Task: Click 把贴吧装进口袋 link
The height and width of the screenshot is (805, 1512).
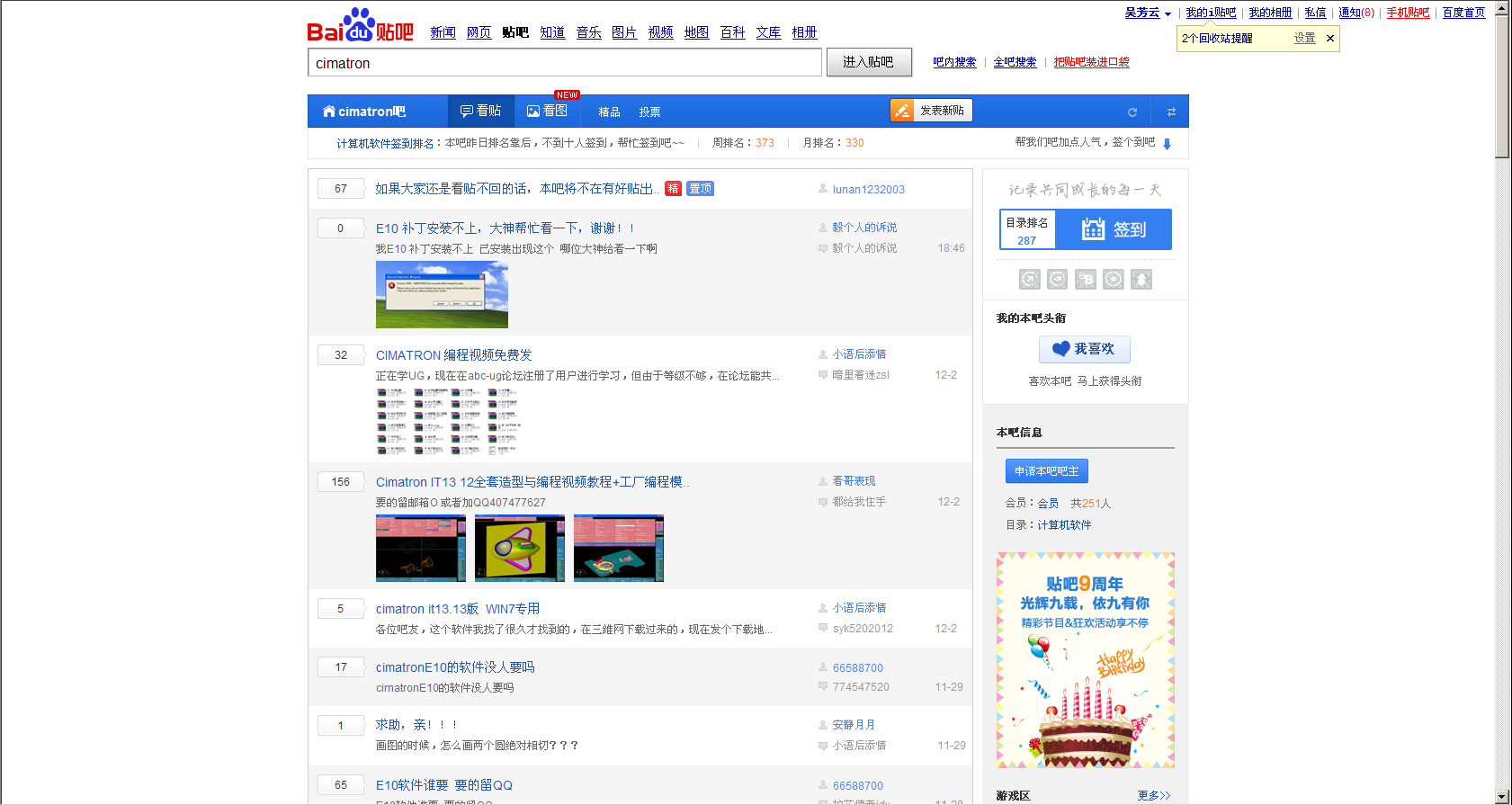Action: click(x=1091, y=62)
